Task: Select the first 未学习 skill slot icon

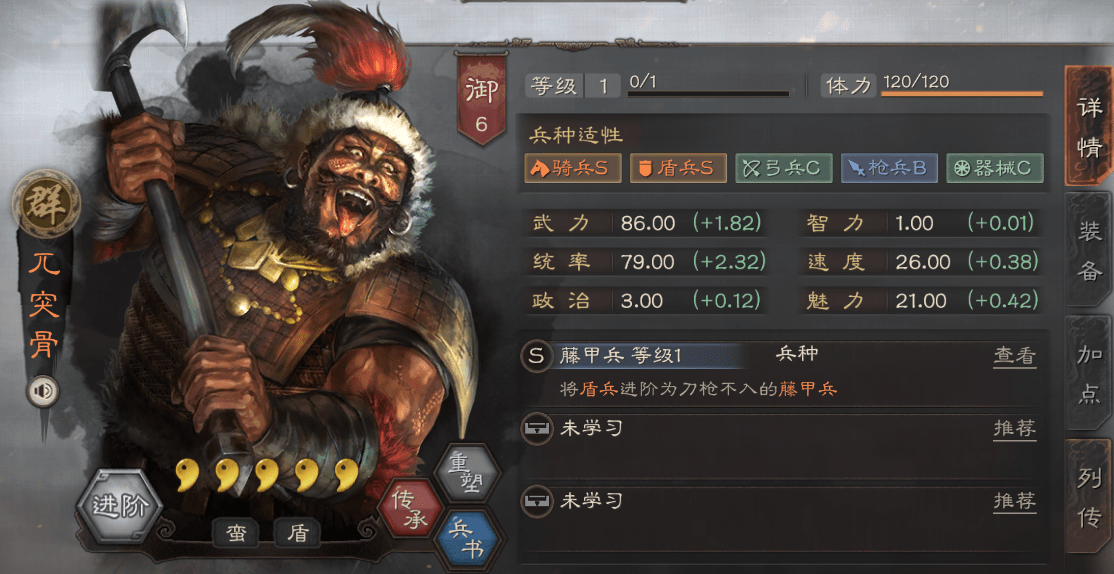Action: click(x=536, y=428)
